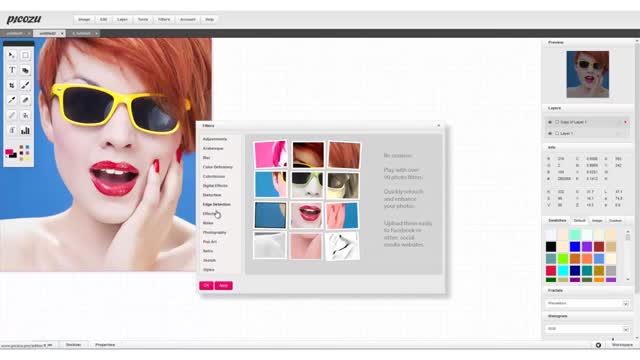Choose the Stylize filter category
640x360 pixels.
click(209, 270)
